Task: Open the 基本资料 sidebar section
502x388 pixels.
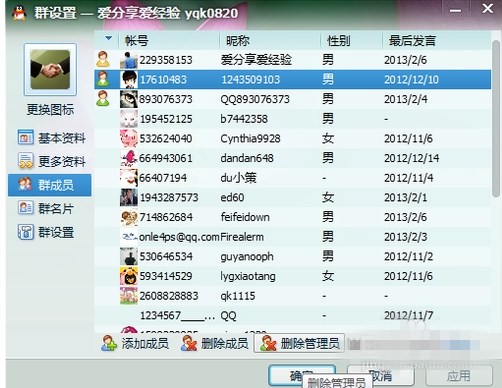Action: [x=52, y=138]
